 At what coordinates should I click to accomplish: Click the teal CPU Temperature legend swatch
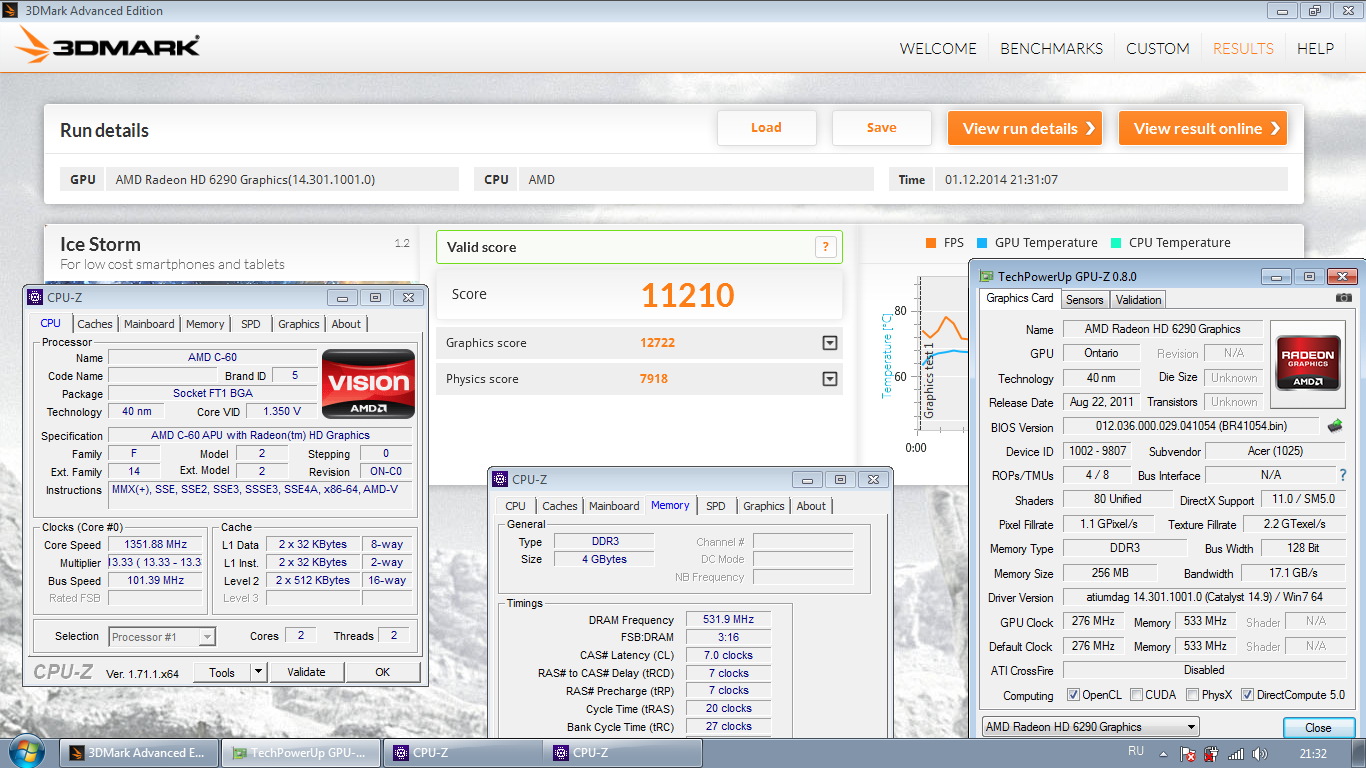tap(1116, 243)
